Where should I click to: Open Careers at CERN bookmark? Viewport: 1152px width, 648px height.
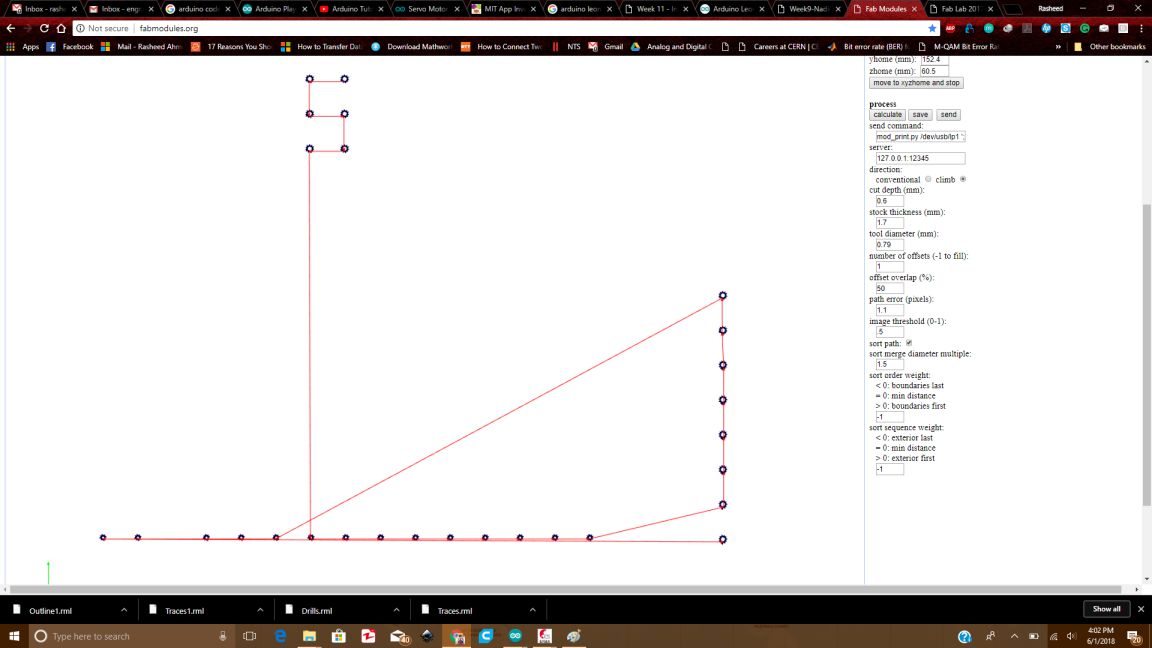tap(777, 46)
